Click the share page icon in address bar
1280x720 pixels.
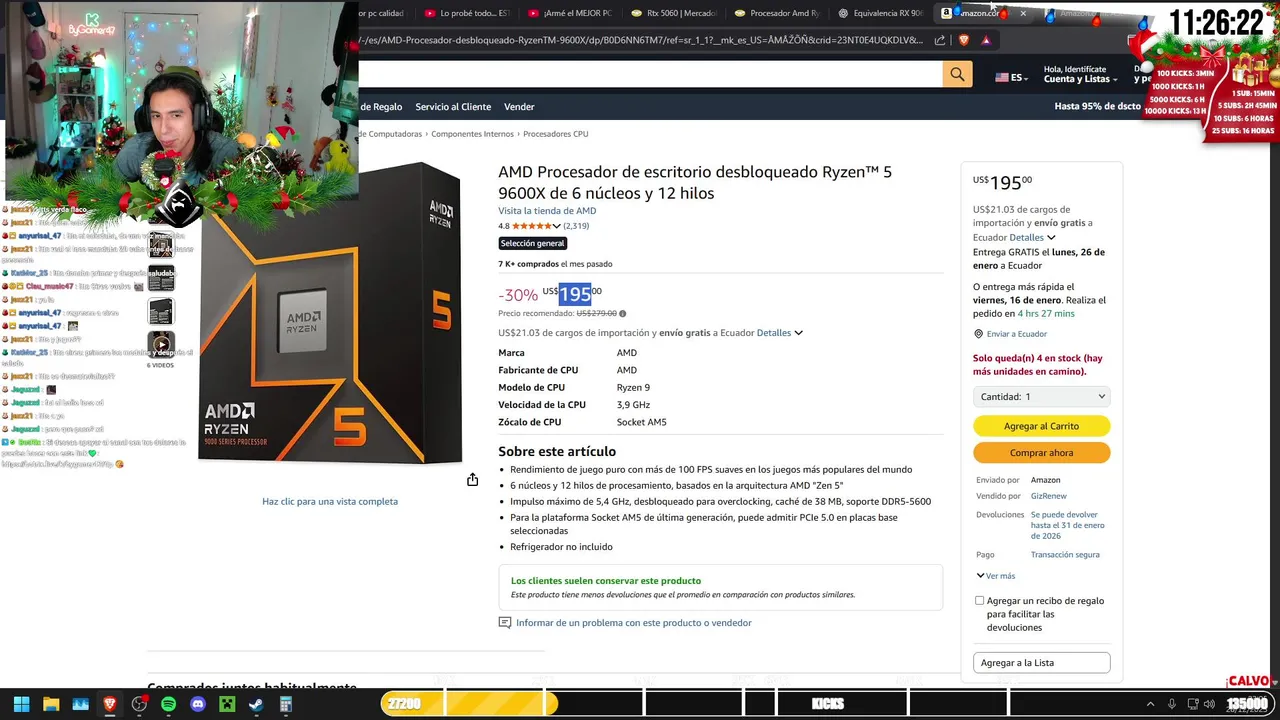coord(940,40)
